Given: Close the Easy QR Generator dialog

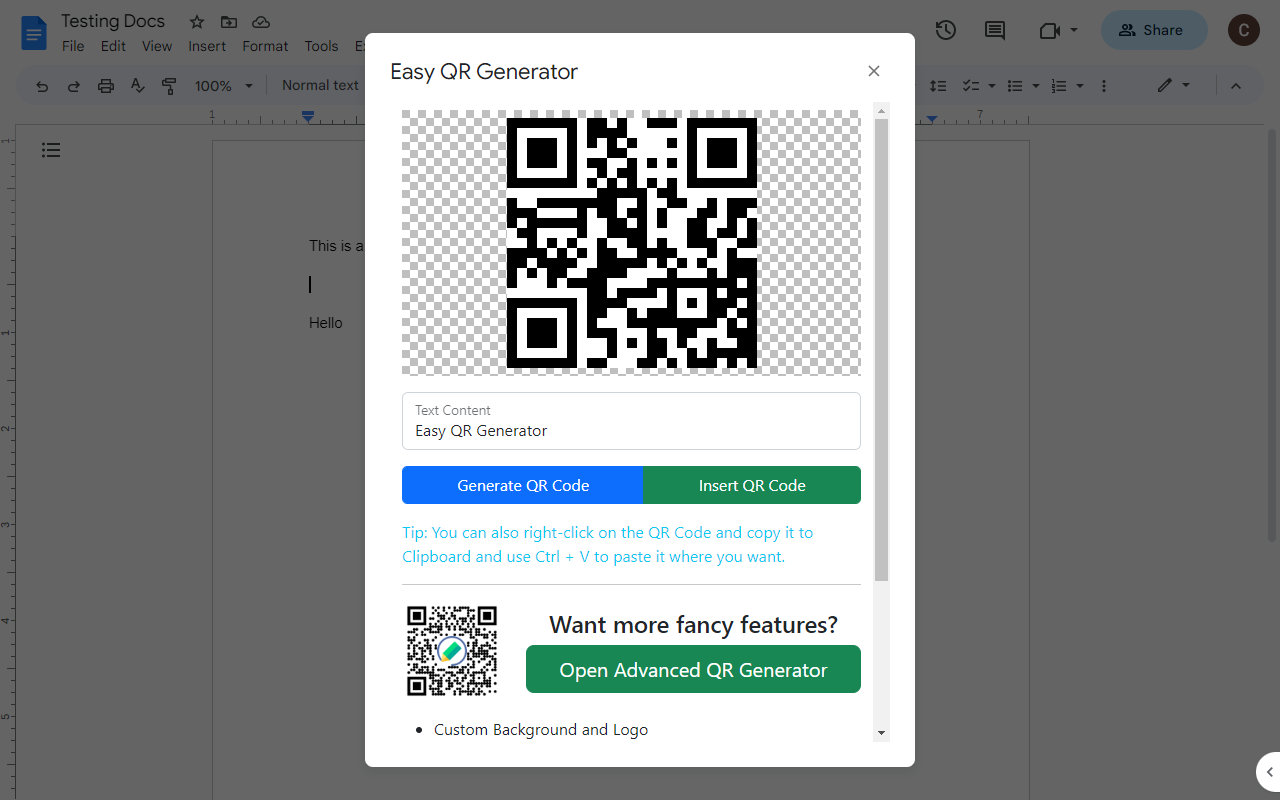Looking at the screenshot, I should pyautogui.click(x=874, y=71).
